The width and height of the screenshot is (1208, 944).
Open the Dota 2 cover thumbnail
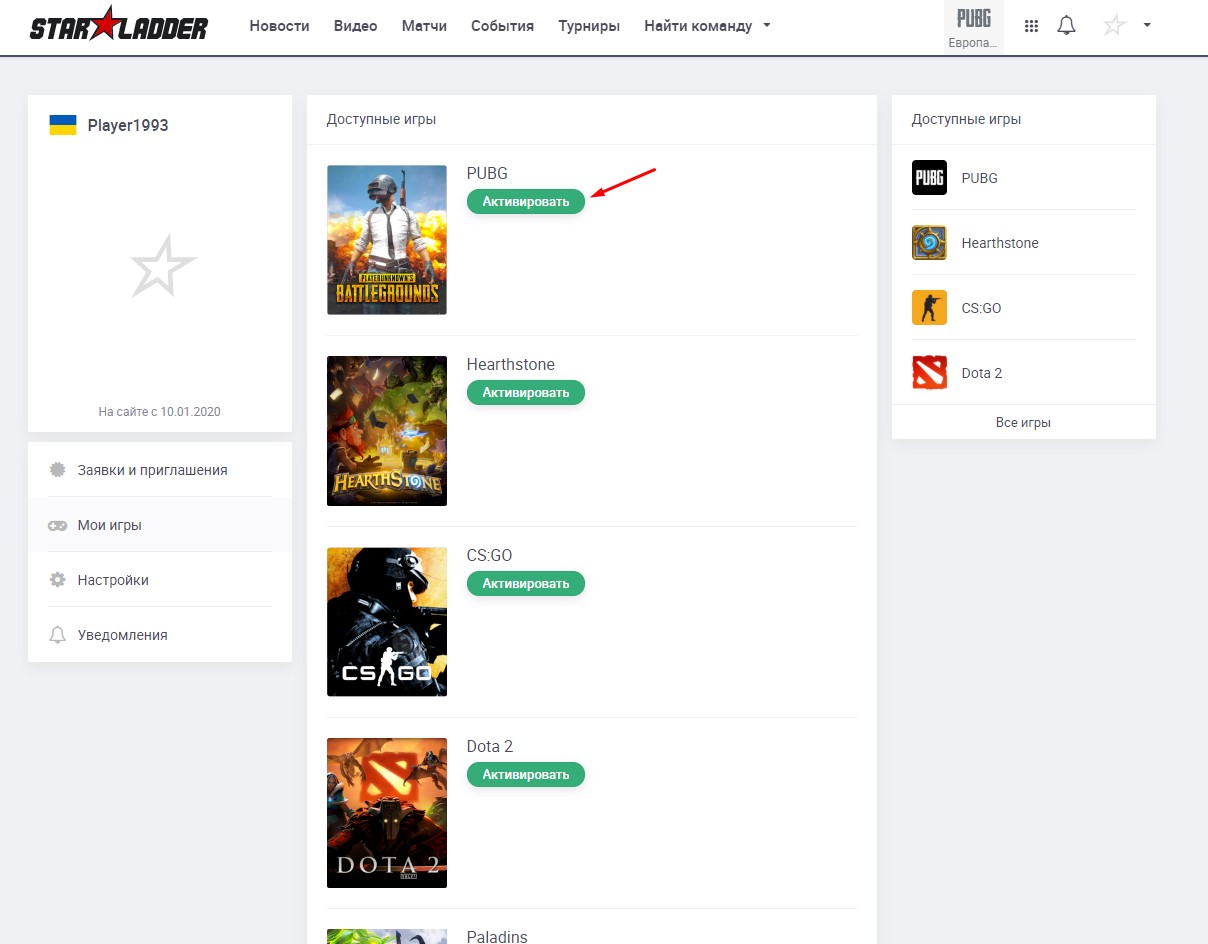click(x=386, y=813)
